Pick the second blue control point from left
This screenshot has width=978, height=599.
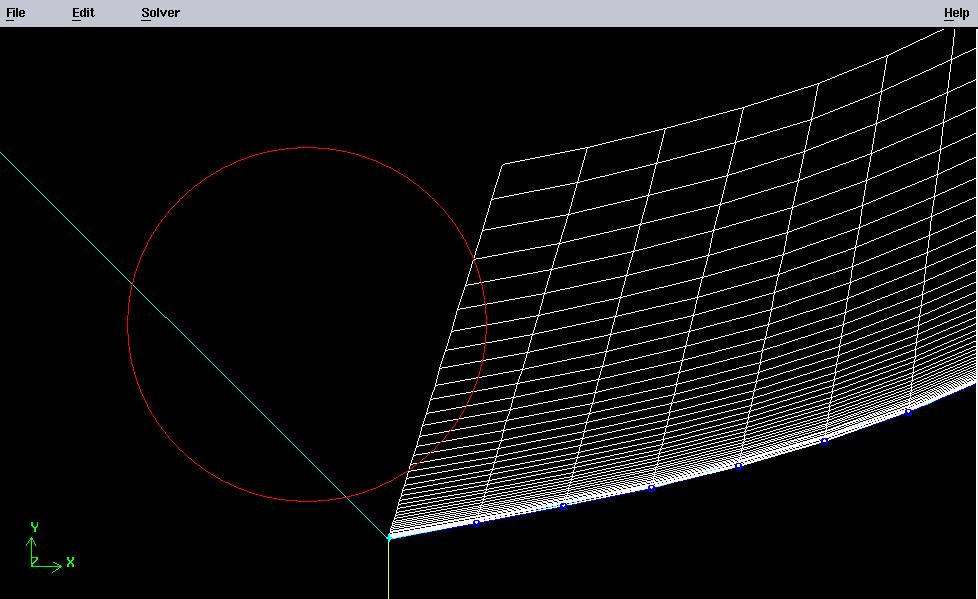point(563,506)
